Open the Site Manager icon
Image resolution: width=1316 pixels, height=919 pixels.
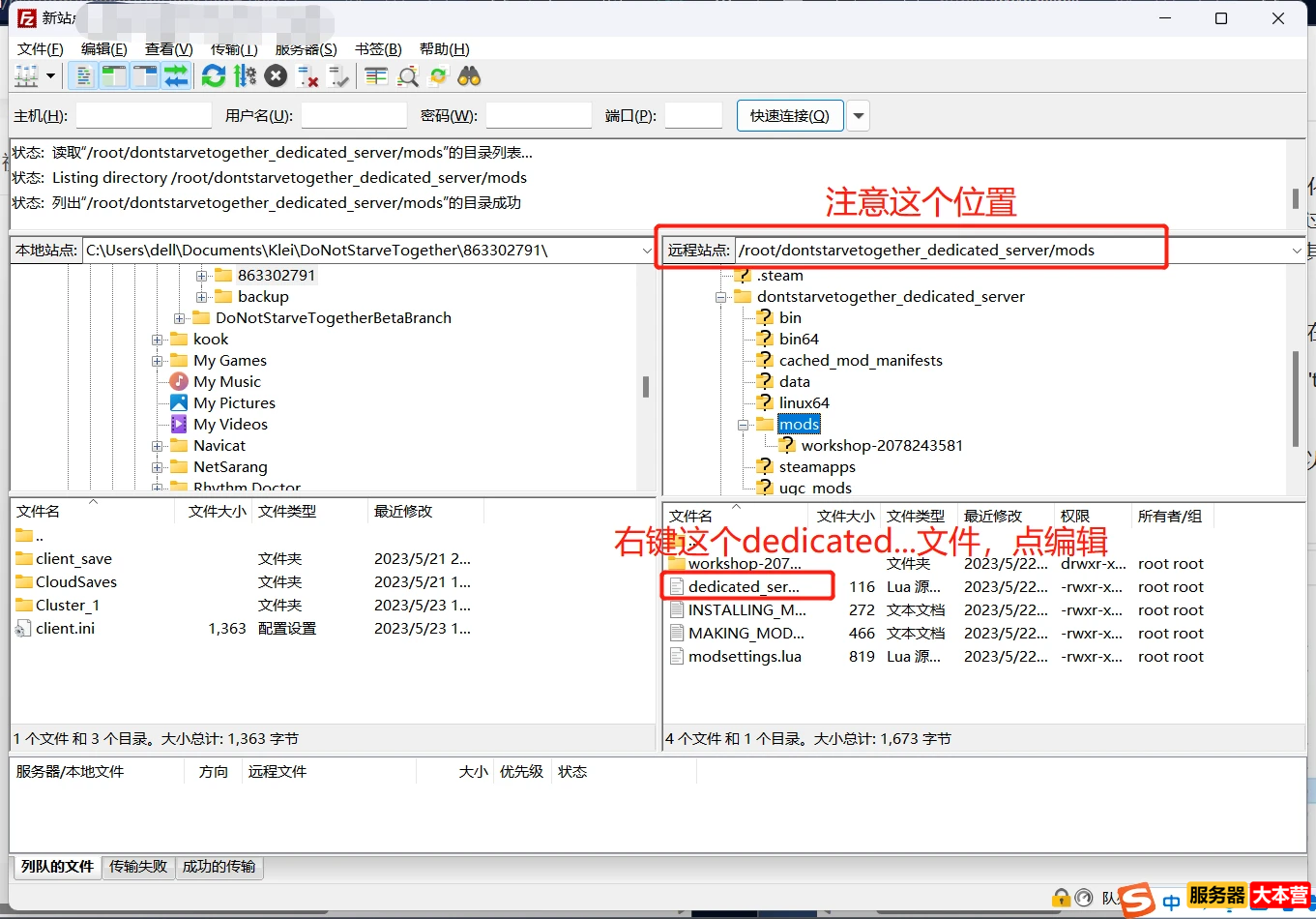(26, 75)
